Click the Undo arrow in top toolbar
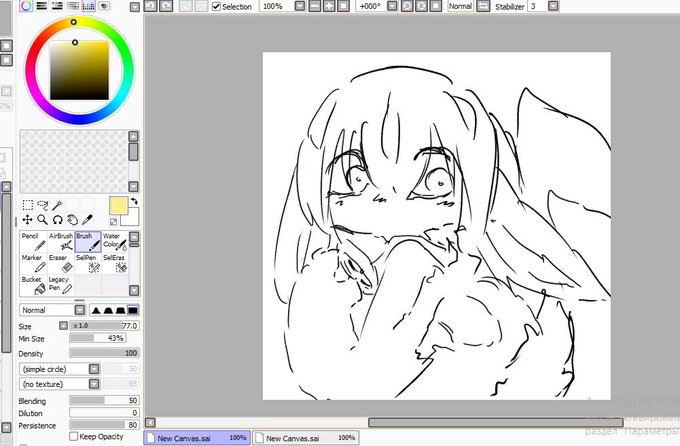Image resolution: width=680 pixels, height=446 pixels. coord(150,6)
